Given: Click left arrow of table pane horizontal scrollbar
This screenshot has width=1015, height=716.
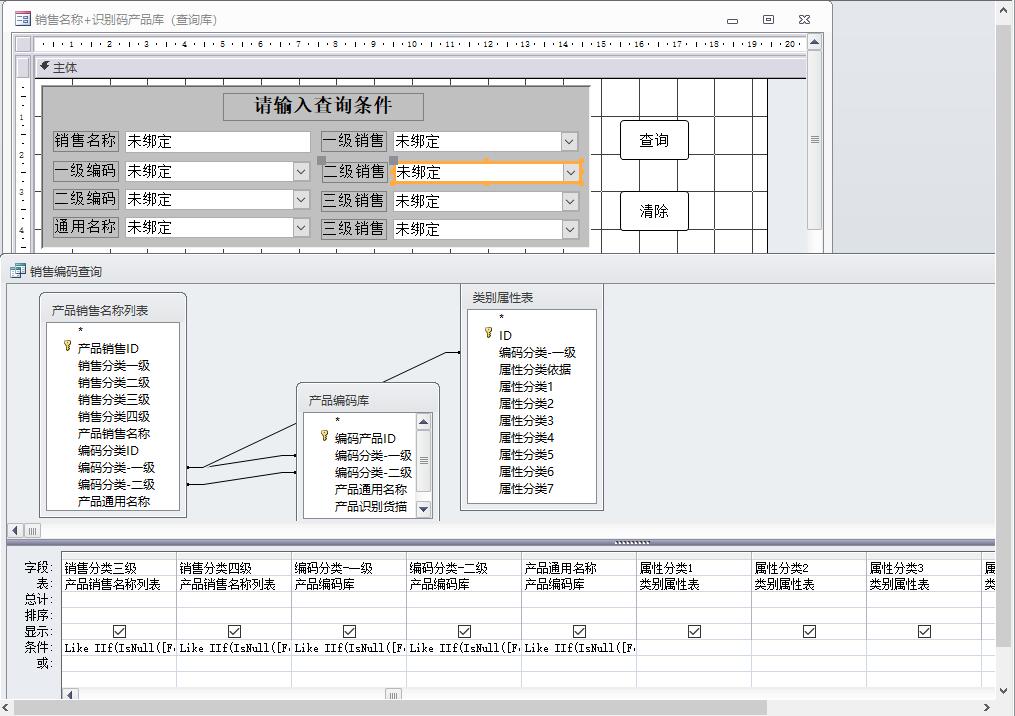Looking at the screenshot, I should click(16, 531).
